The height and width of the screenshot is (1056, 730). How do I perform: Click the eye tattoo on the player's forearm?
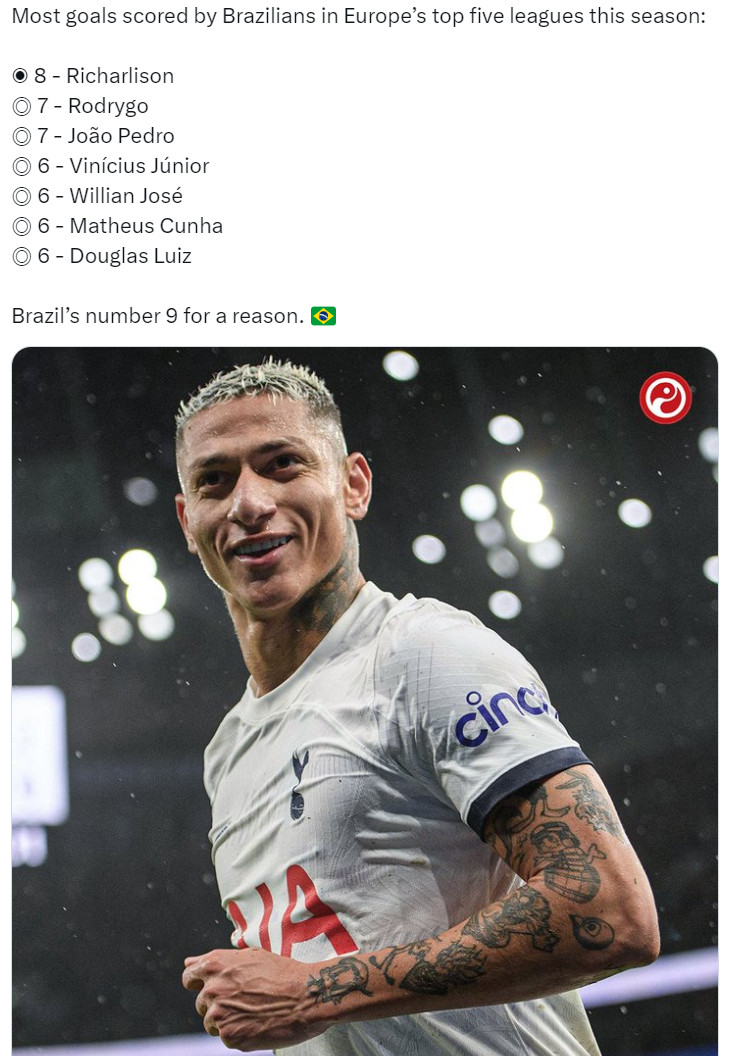coord(592,930)
